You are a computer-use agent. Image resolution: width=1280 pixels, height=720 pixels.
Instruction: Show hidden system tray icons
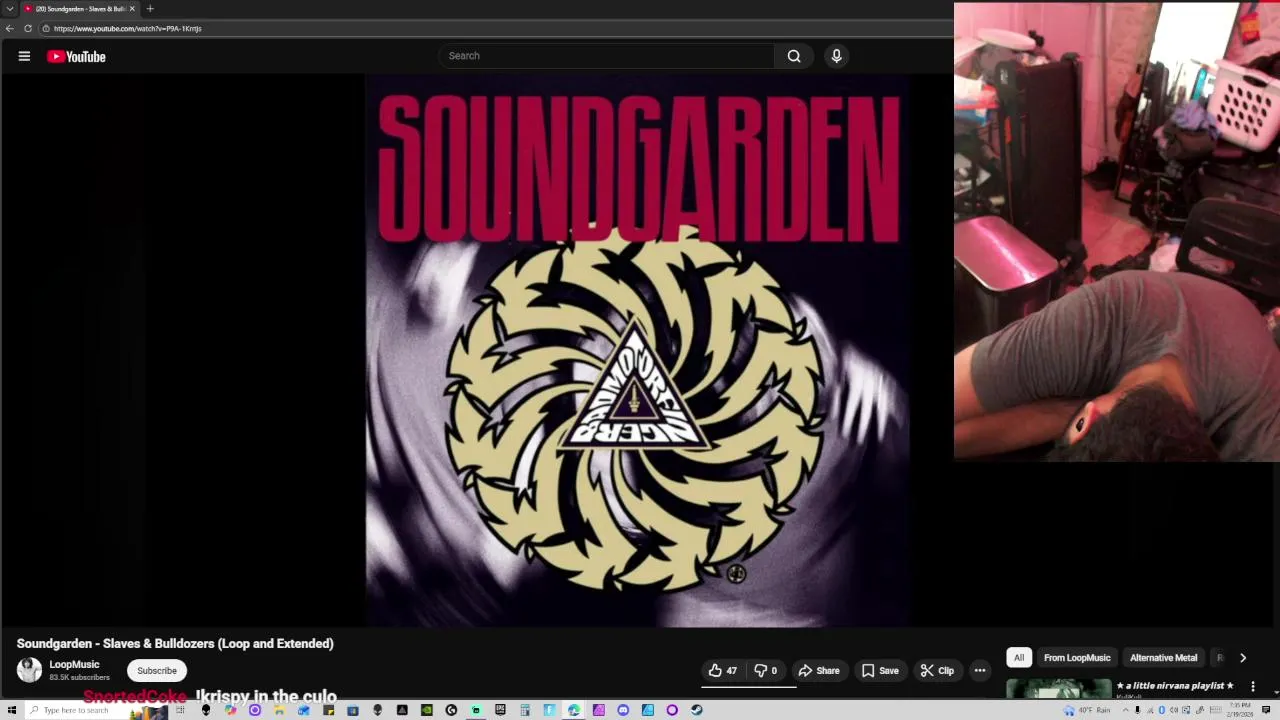point(1125,710)
